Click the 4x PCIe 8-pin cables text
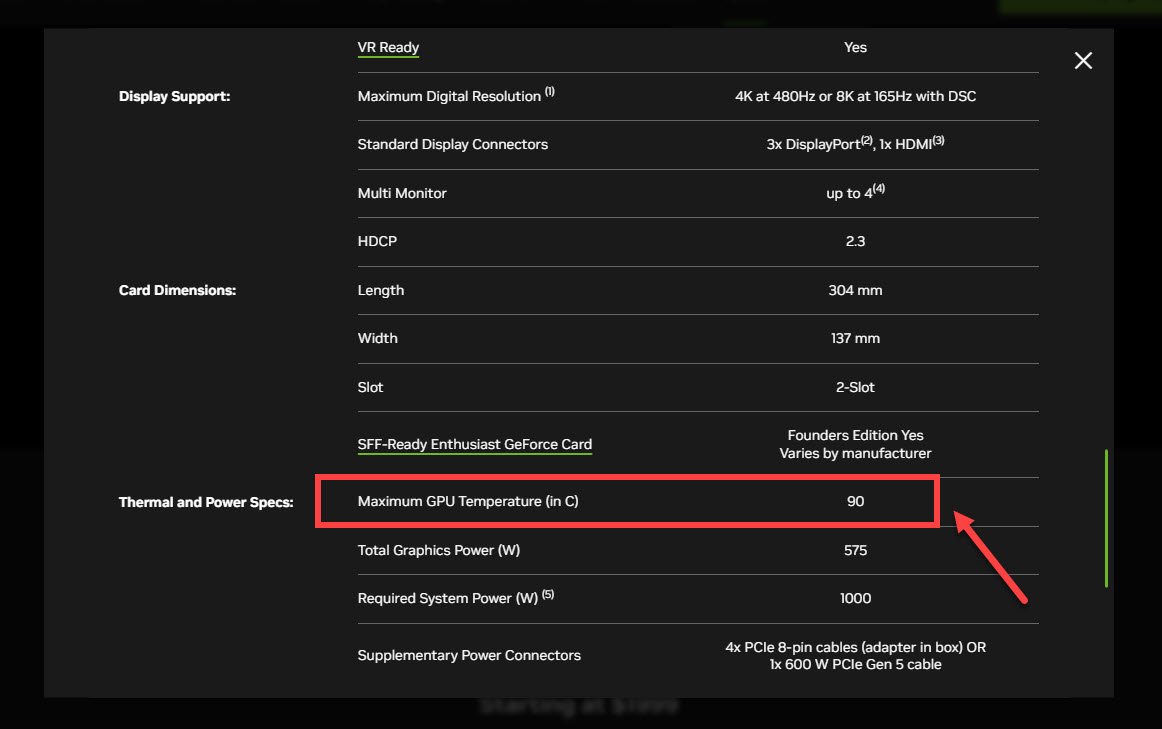The height and width of the screenshot is (729, 1162). [855, 648]
